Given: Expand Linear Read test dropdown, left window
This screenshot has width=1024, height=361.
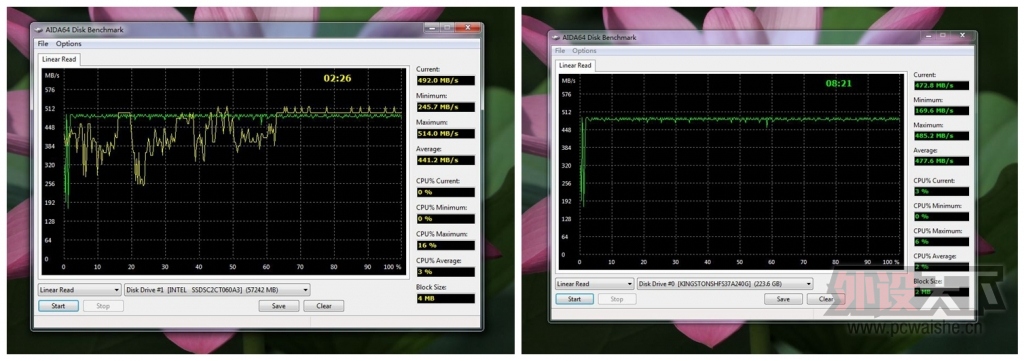Looking at the screenshot, I should [80, 289].
